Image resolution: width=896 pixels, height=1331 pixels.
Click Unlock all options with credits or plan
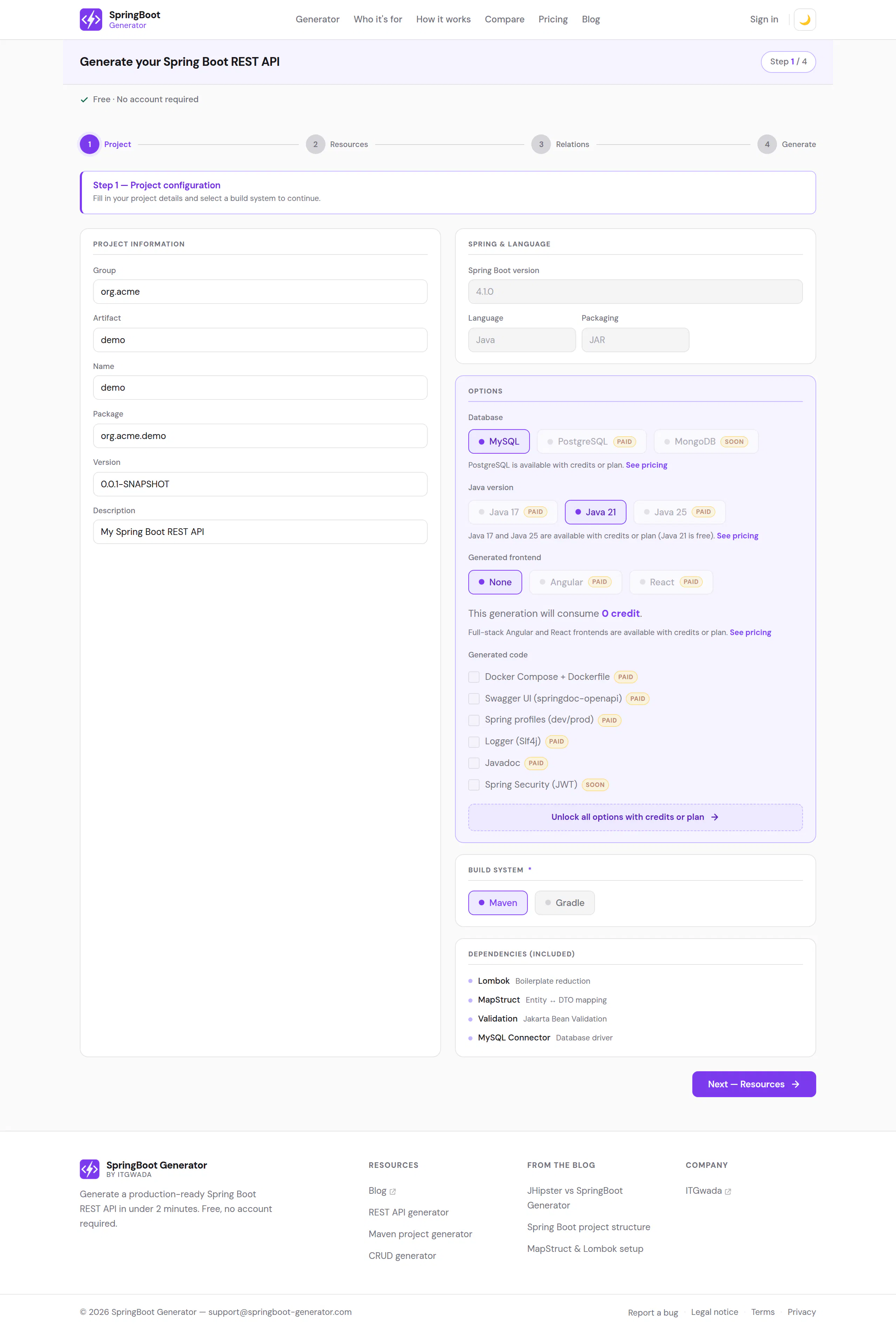(635, 817)
